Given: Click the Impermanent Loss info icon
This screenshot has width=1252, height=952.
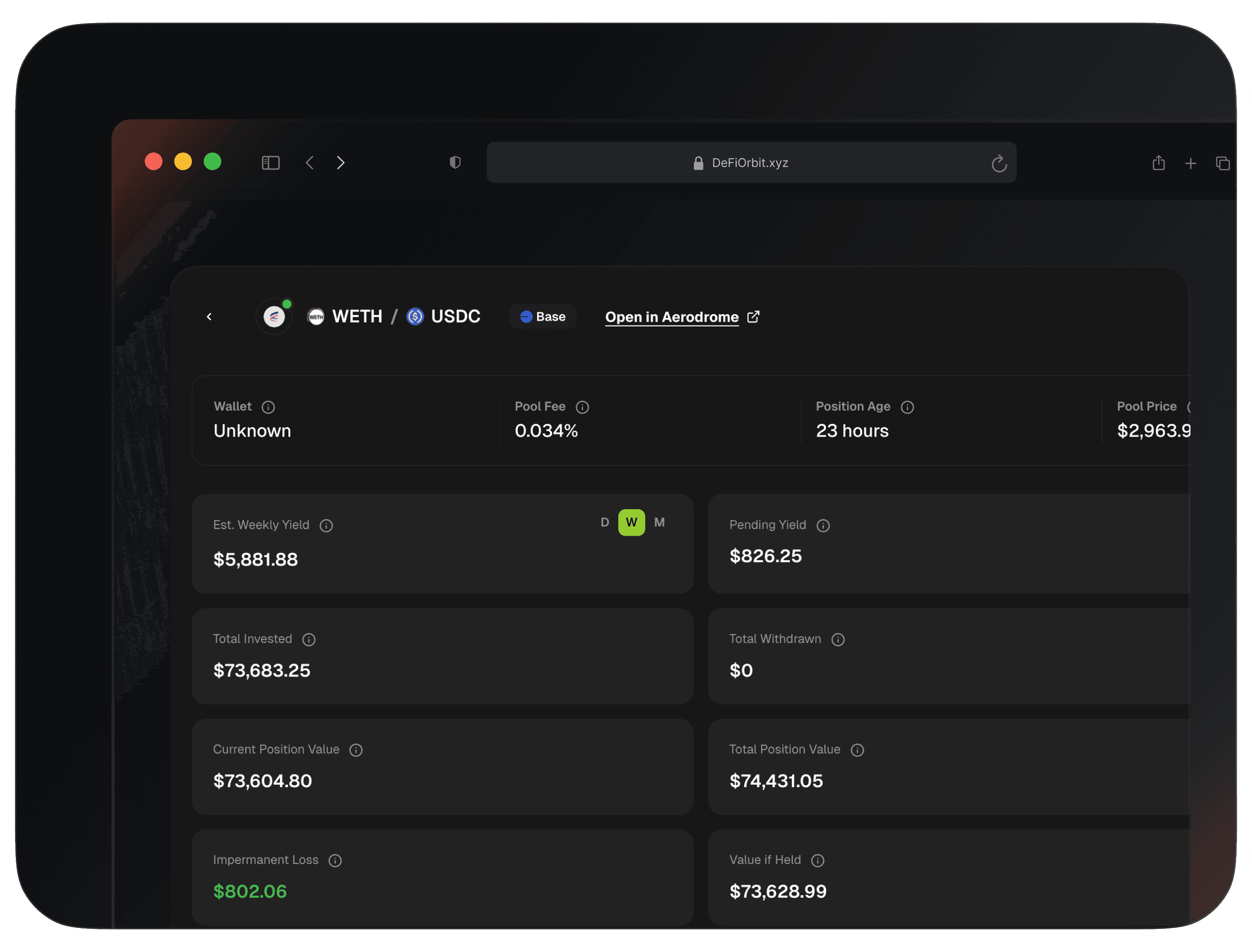Looking at the screenshot, I should pyautogui.click(x=336, y=860).
